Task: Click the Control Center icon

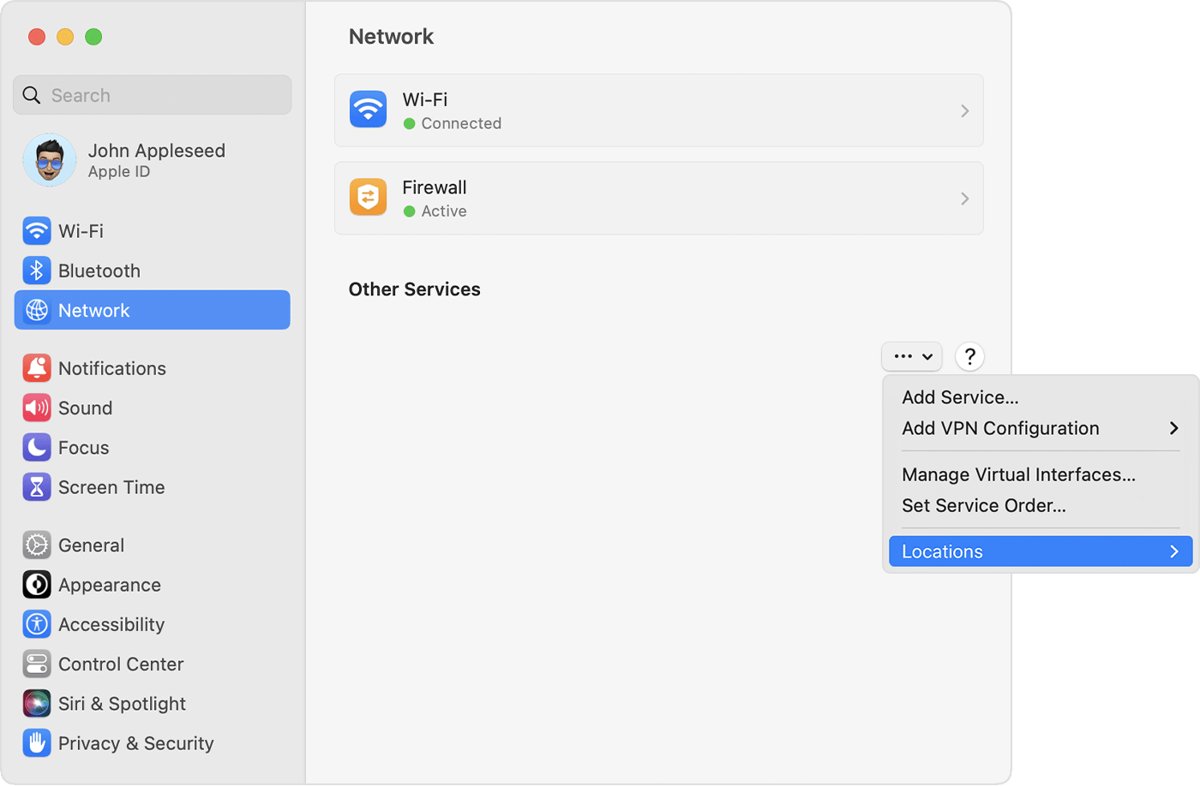Action: pos(37,664)
